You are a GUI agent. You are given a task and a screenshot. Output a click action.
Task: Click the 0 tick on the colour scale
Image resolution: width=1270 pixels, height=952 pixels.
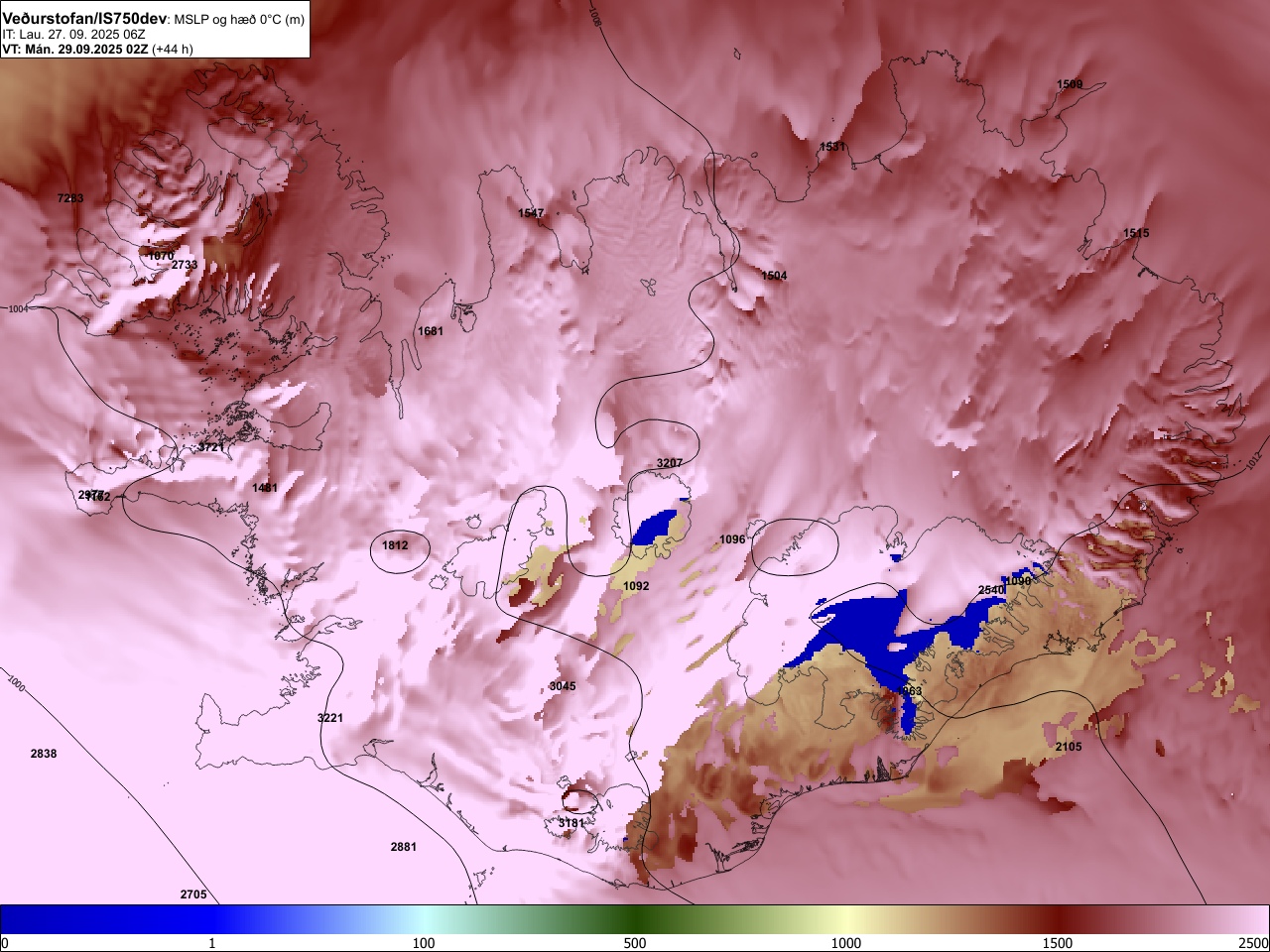pos(5,943)
